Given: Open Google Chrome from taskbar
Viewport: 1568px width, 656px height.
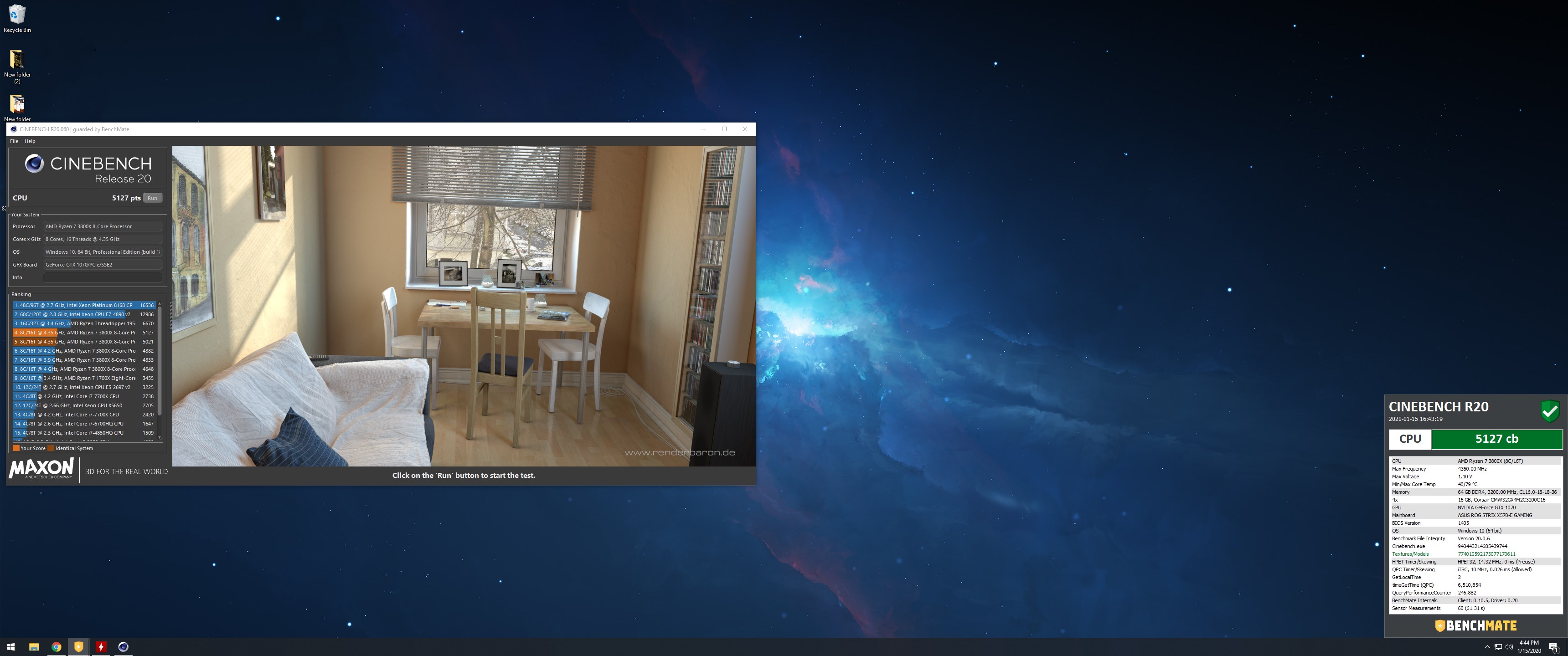Looking at the screenshot, I should [56, 647].
